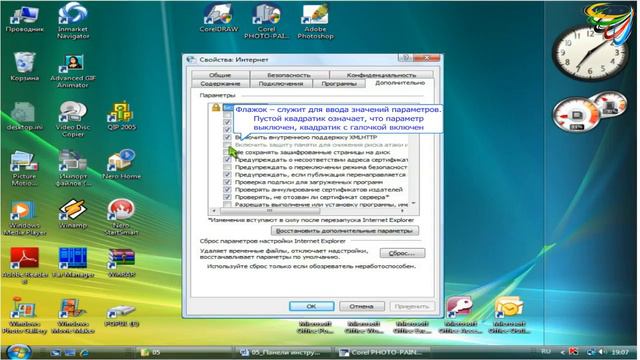The width and height of the screenshot is (640, 360).
Task: Open Internet Explorer in Quick Launch
Action: coord(85,352)
